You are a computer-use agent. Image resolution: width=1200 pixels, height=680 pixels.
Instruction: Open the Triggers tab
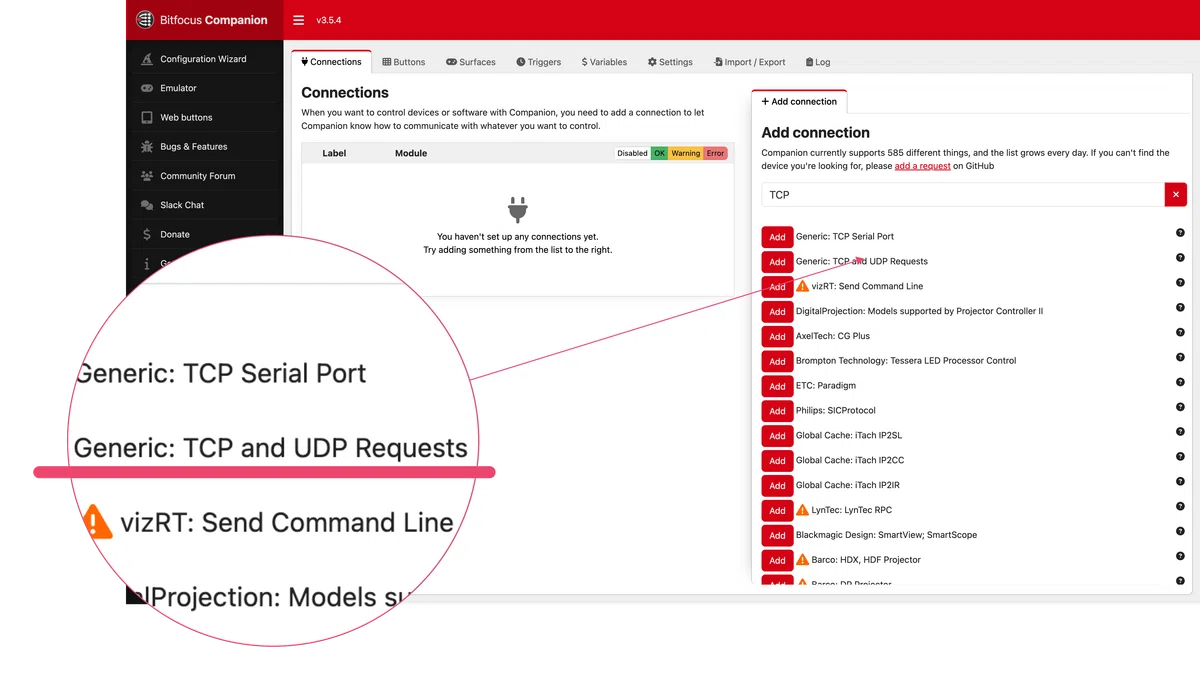pyautogui.click(x=539, y=62)
